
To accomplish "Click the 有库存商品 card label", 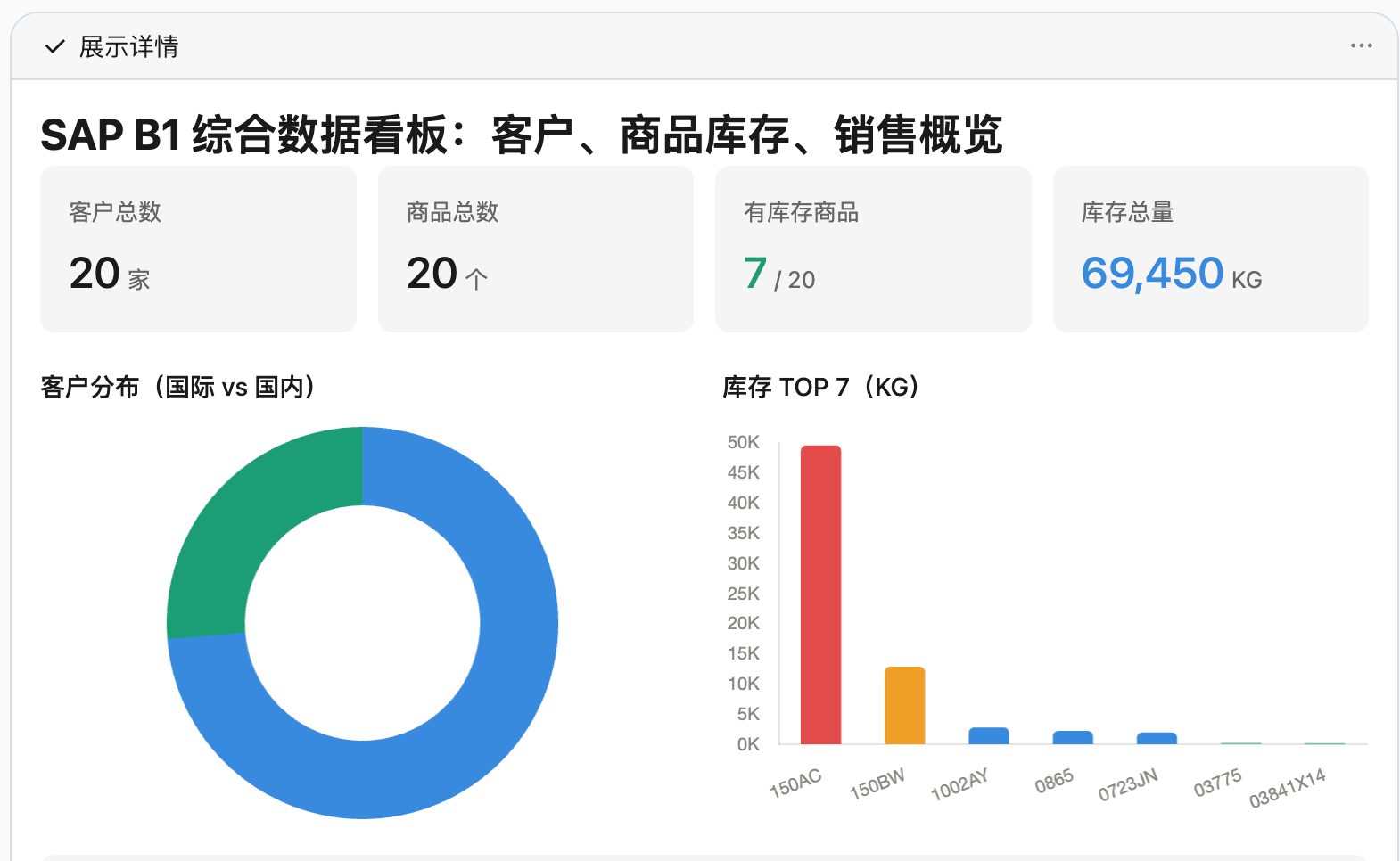I will tap(801, 212).
